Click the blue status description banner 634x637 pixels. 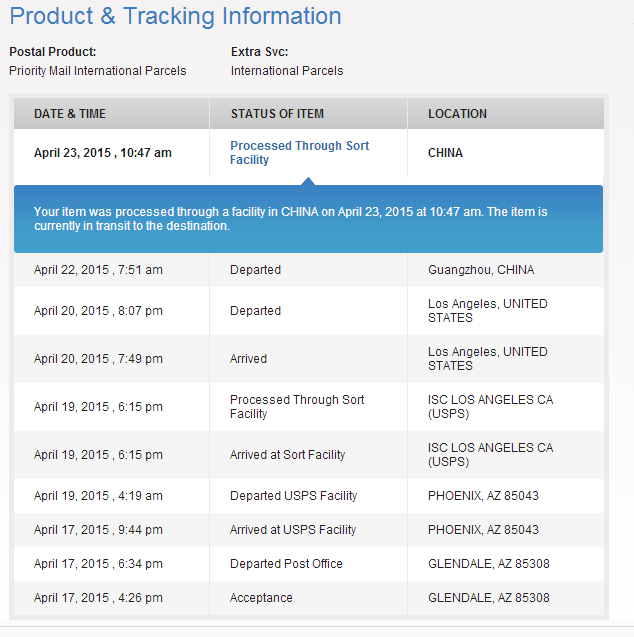[308, 219]
